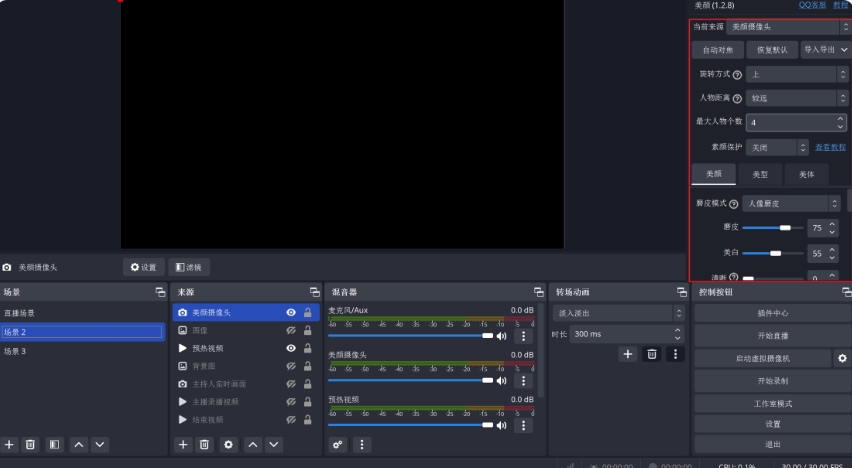Click the virtual camera settings gear
Screen dimensions: 852x468
coord(842,358)
